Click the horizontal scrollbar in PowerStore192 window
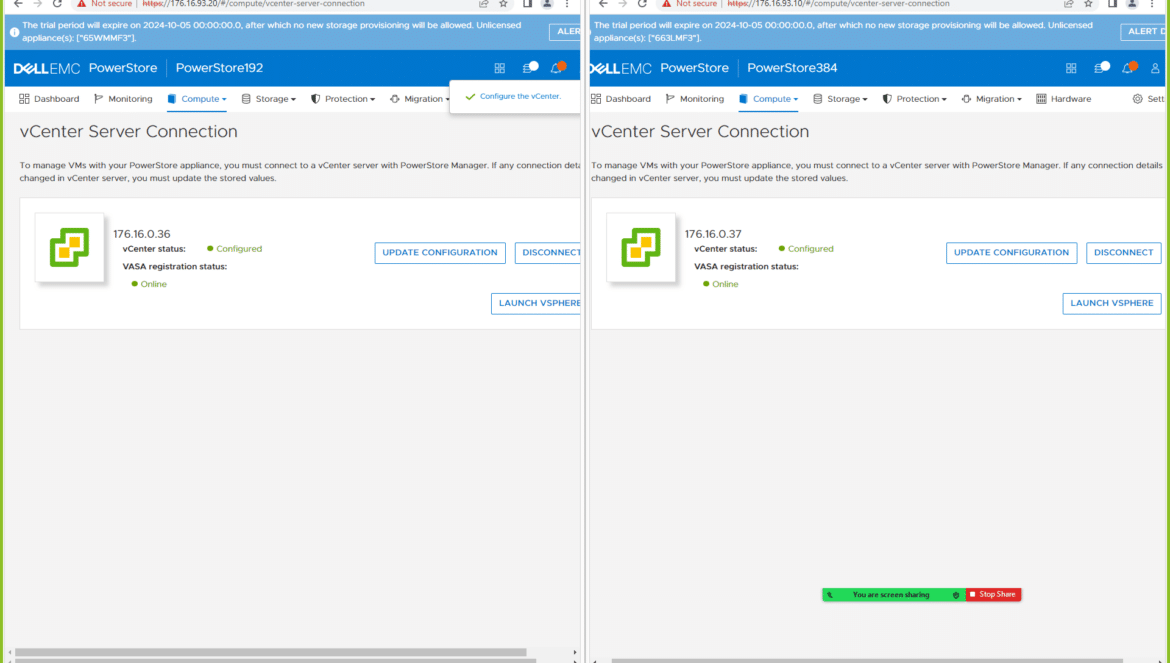Viewport: 1170px width, 663px height. (x=270, y=653)
